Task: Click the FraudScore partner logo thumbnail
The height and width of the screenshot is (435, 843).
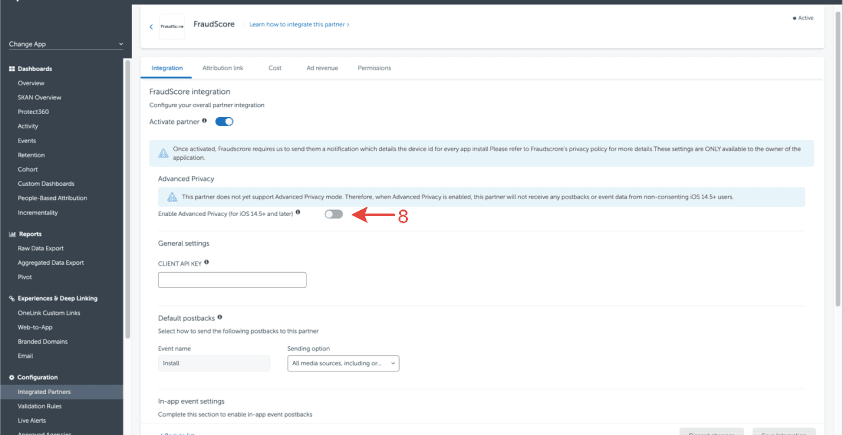Action: 172,26
